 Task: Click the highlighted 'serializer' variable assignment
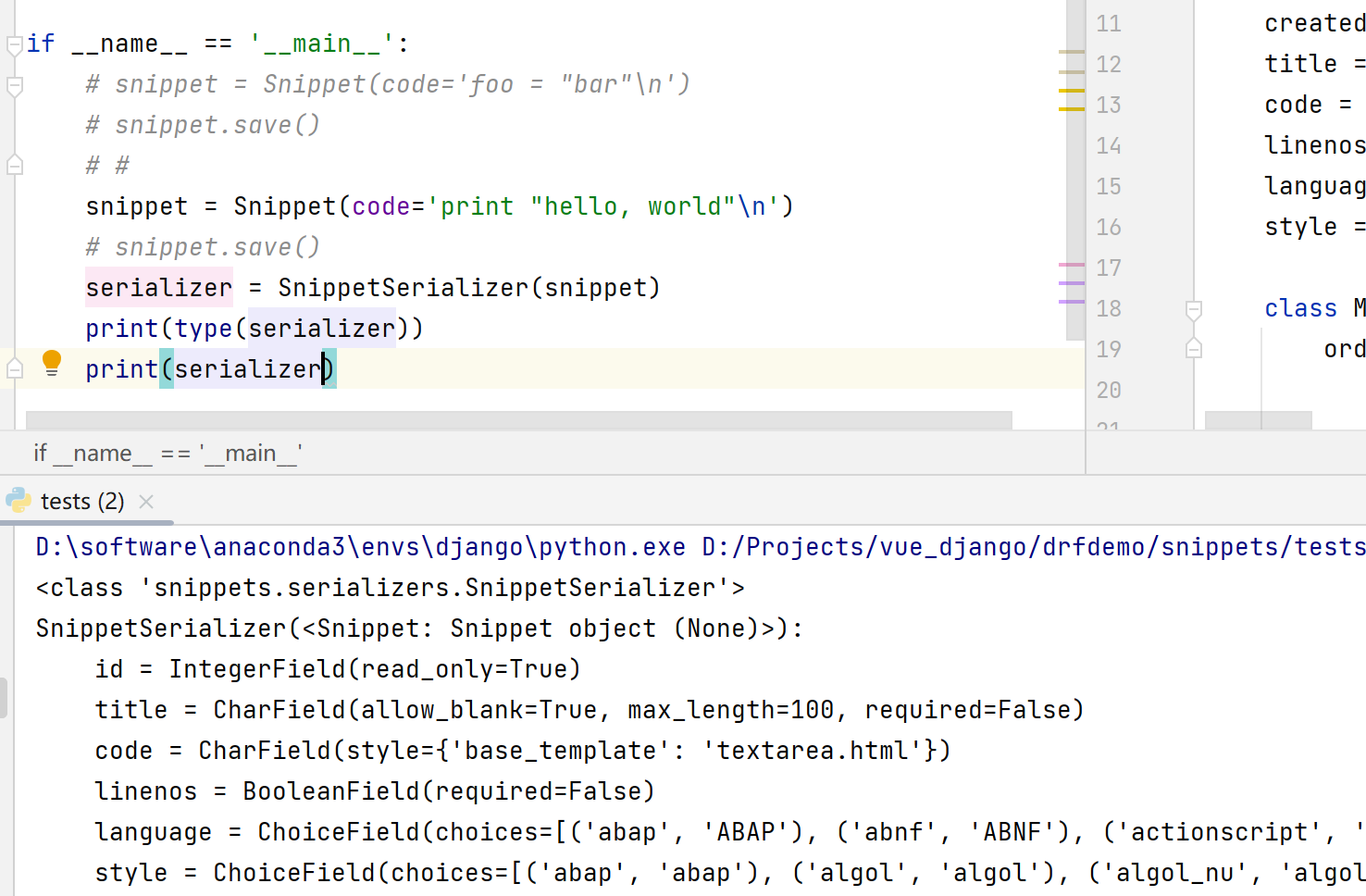(x=158, y=288)
